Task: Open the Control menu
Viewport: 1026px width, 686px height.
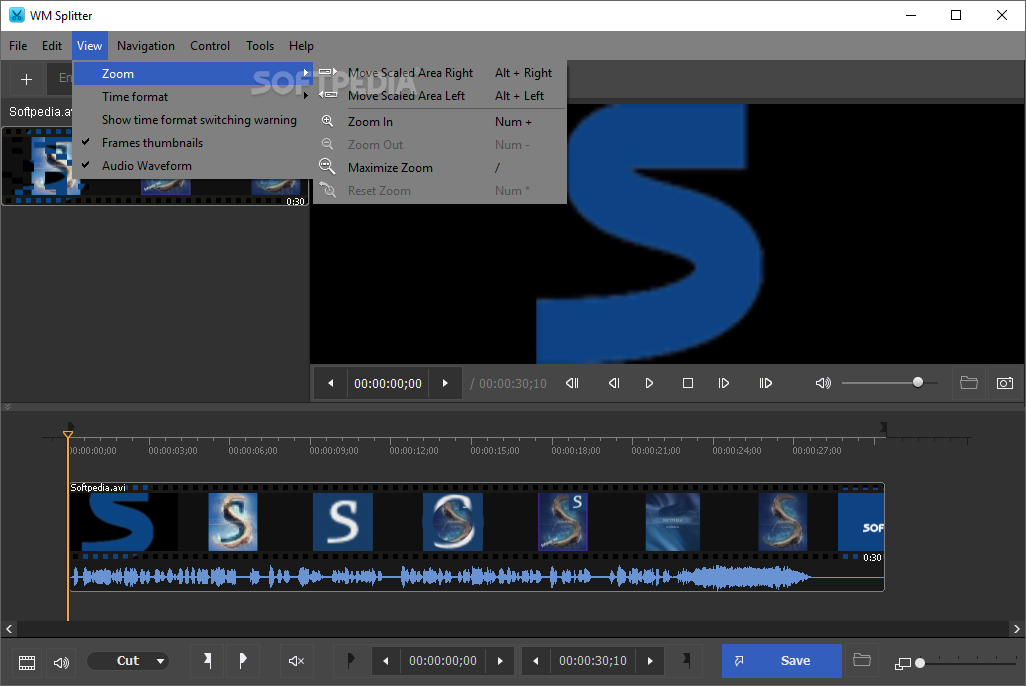Action: pyautogui.click(x=210, y=46)
